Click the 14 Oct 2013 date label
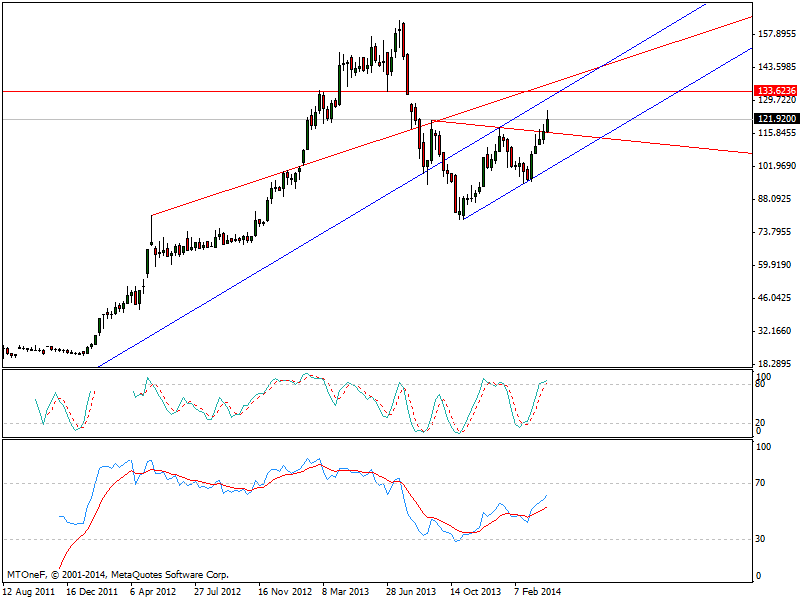Screen dimensions: 800x600 [x=476, y=591]
